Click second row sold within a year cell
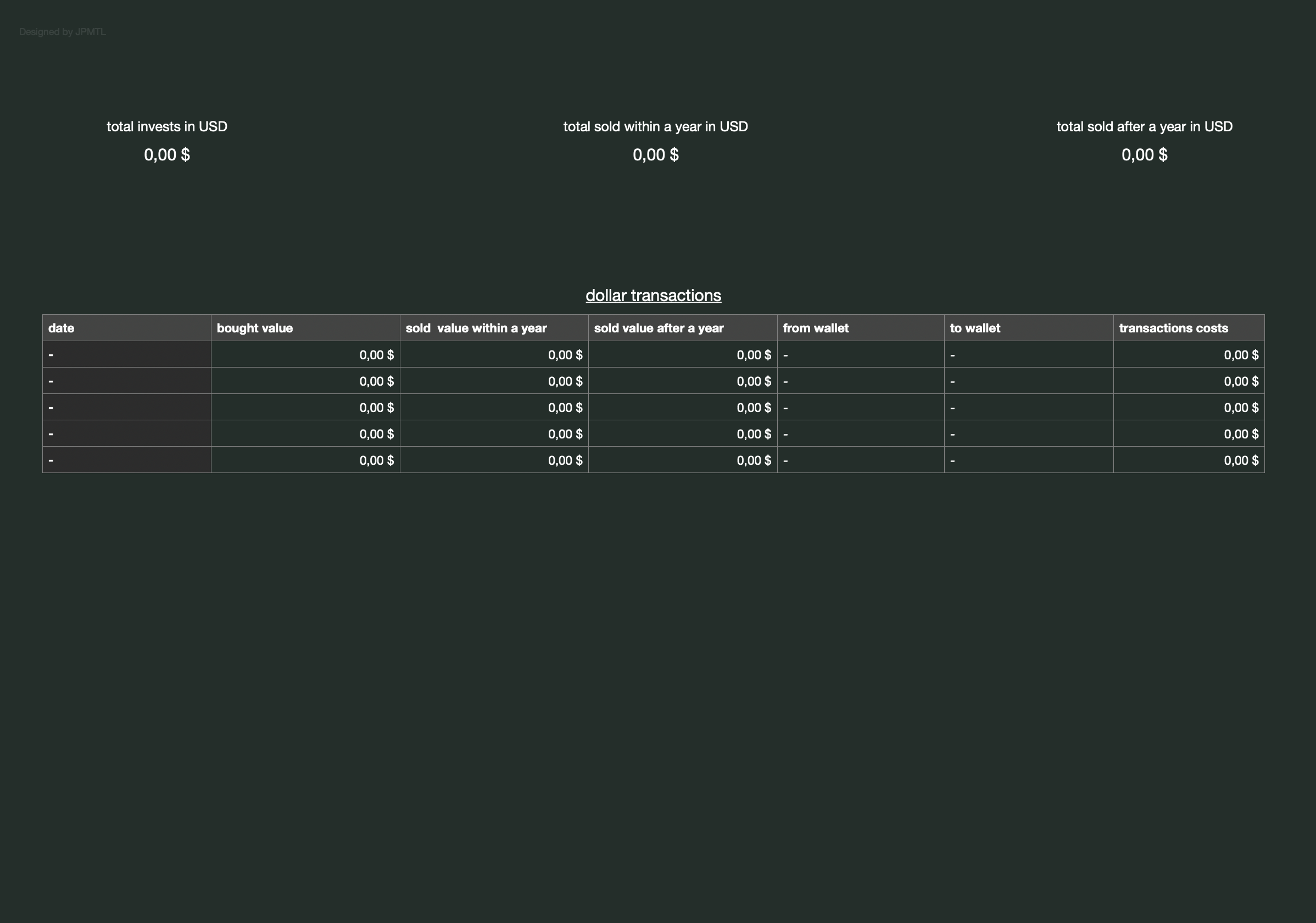The width and height of the screenshot is (1316, 923). tap(494, 381)
